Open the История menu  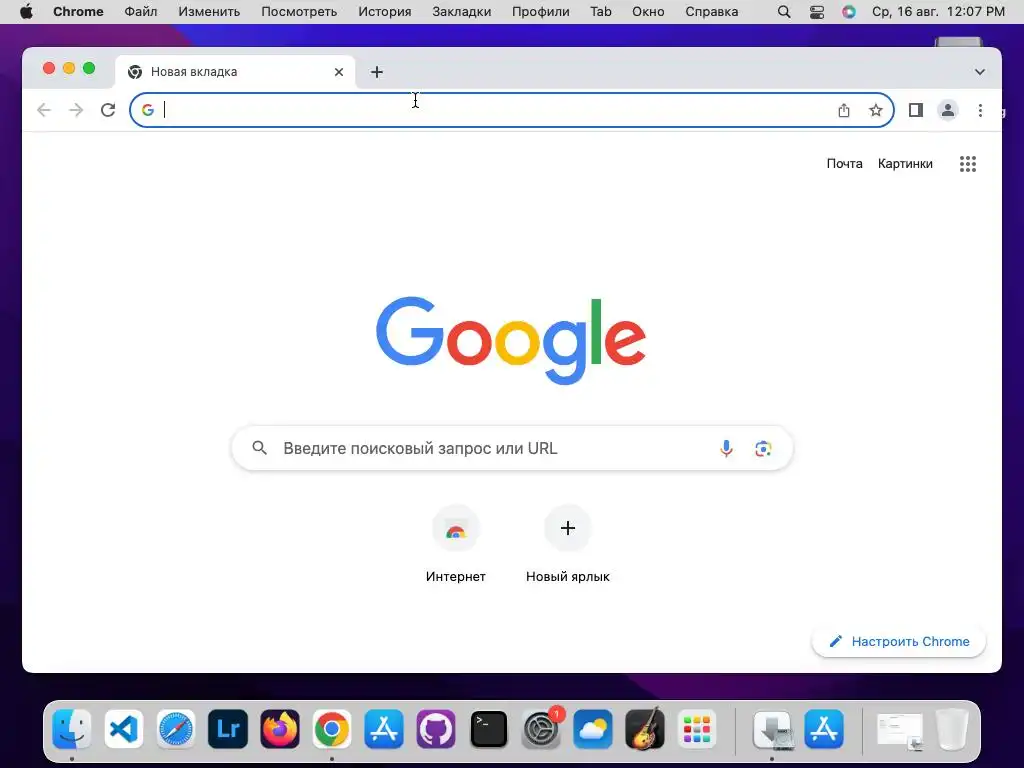tap(385, 12)
